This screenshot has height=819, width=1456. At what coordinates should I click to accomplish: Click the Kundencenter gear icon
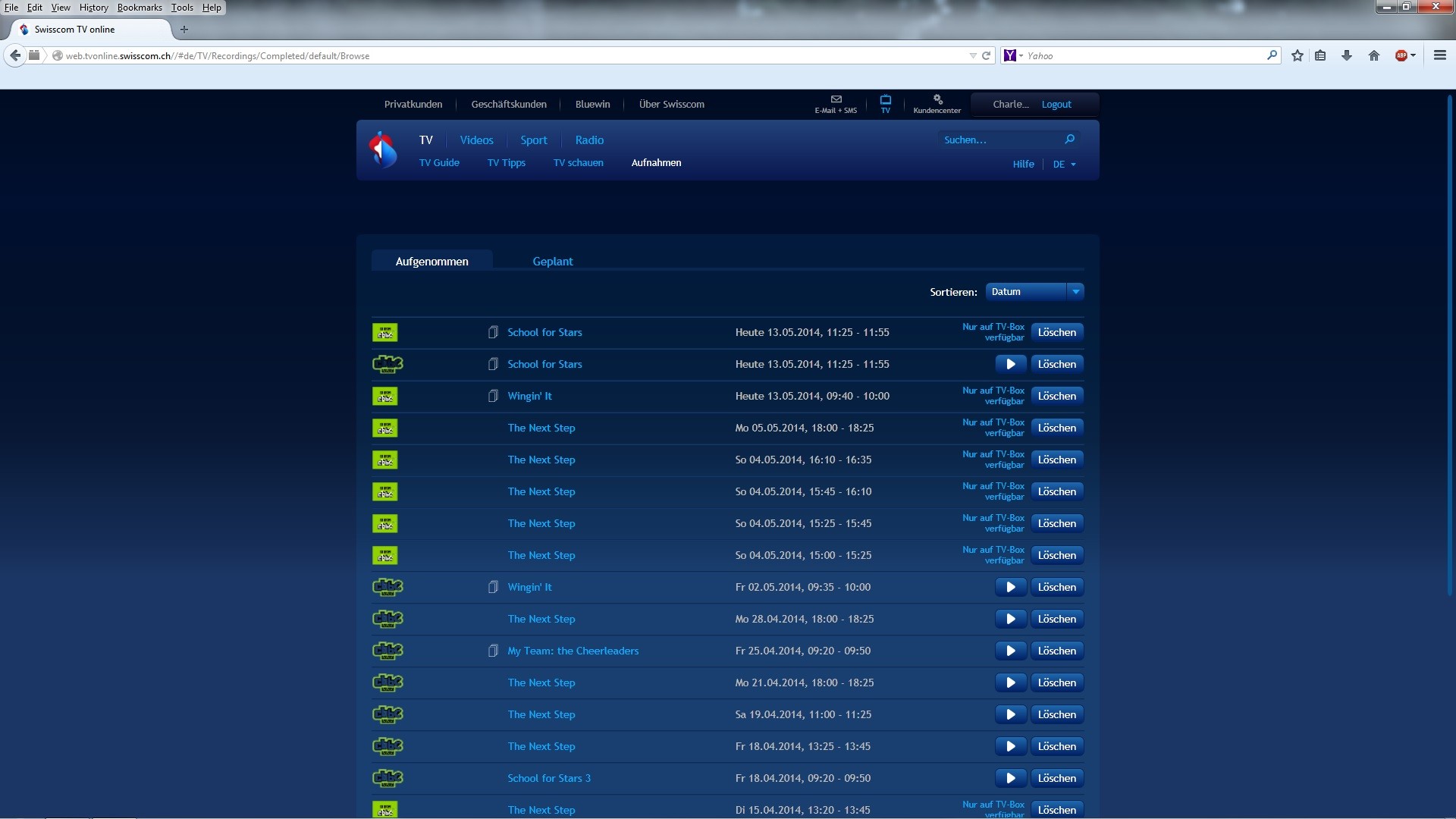pos(937,100)
